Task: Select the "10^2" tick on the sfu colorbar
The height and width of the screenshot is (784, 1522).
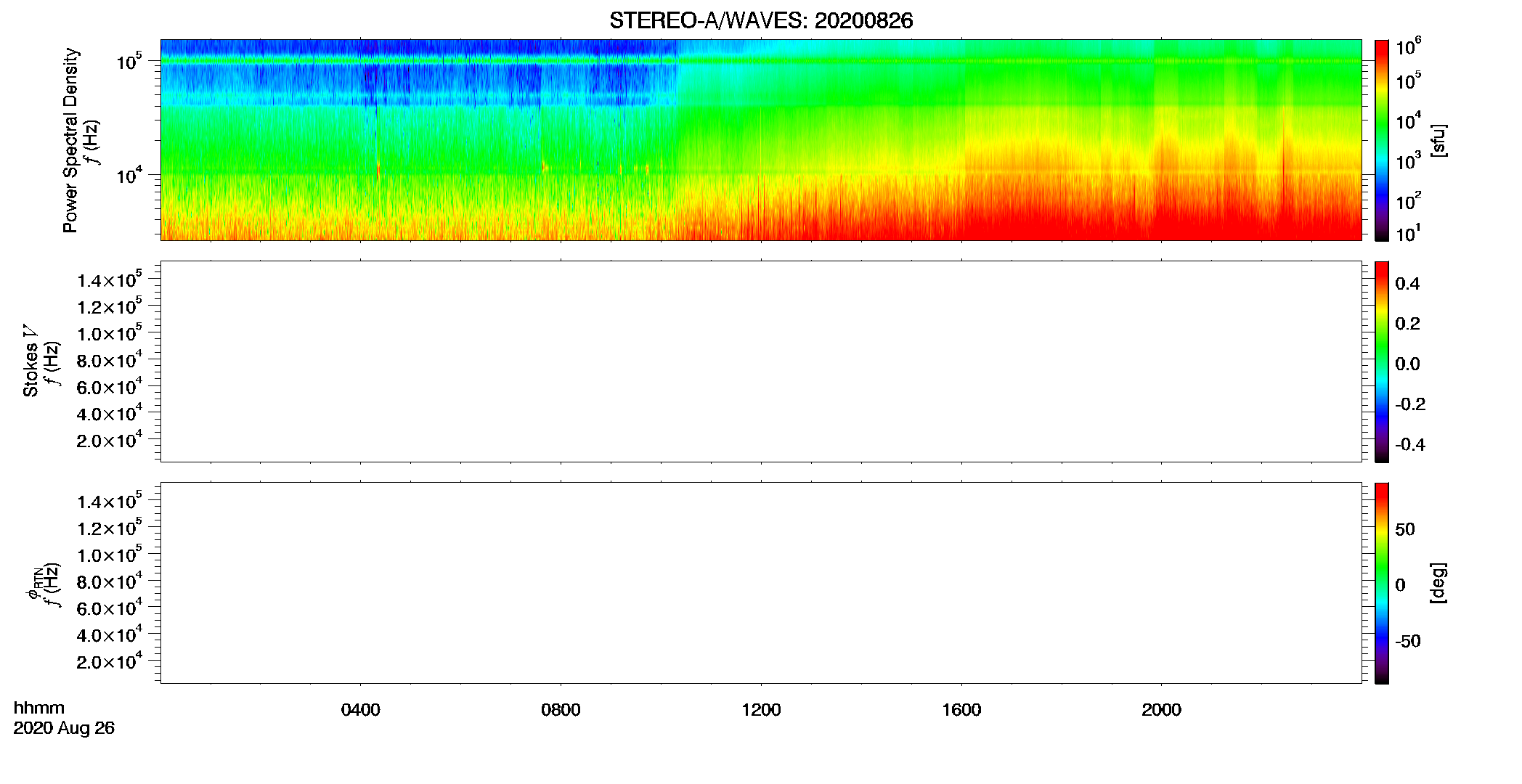Action: [x=1409, y=200]
